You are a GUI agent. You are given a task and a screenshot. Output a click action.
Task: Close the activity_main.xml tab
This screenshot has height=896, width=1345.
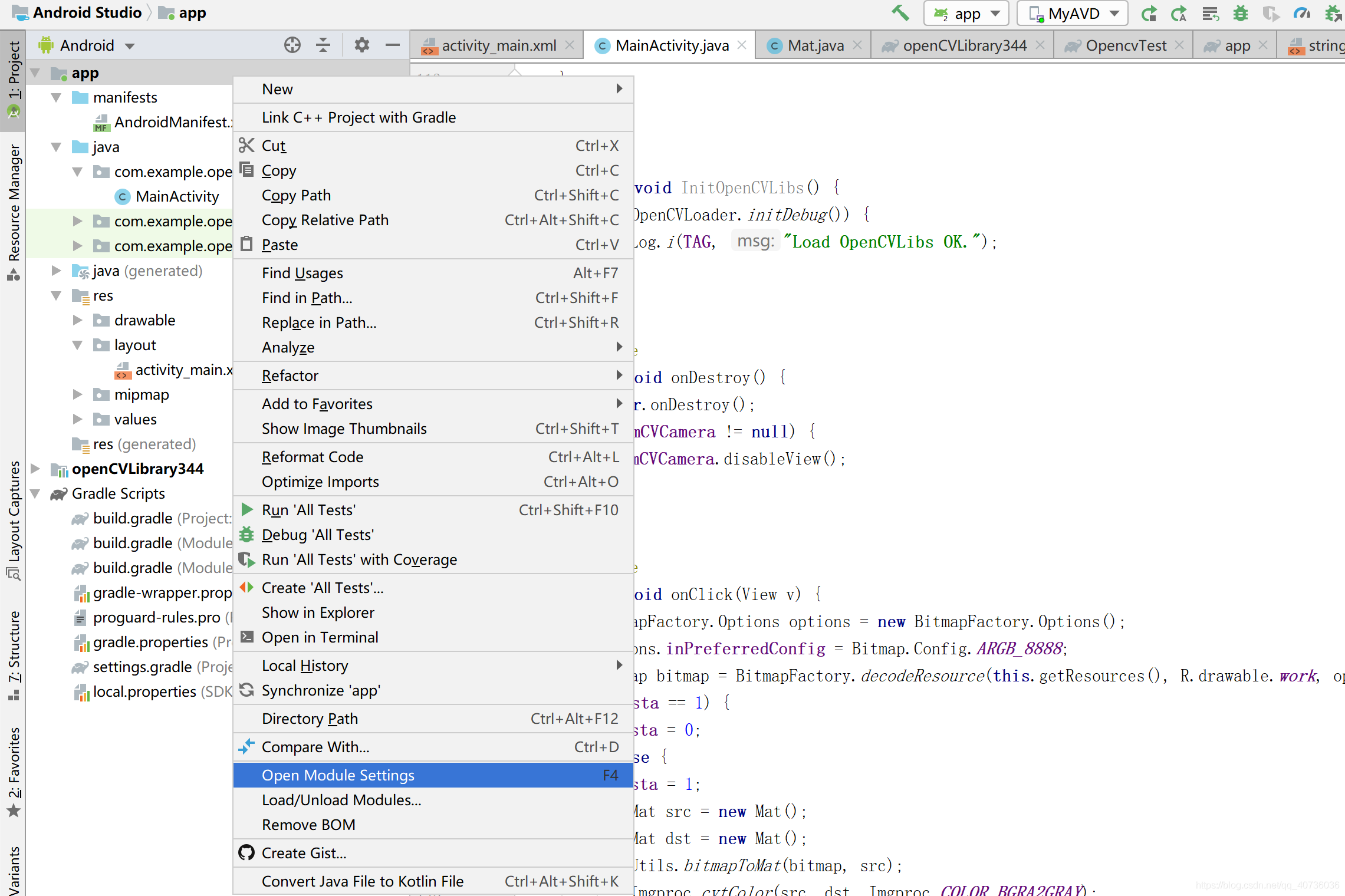pyautogui.click(x=570, y=45)
